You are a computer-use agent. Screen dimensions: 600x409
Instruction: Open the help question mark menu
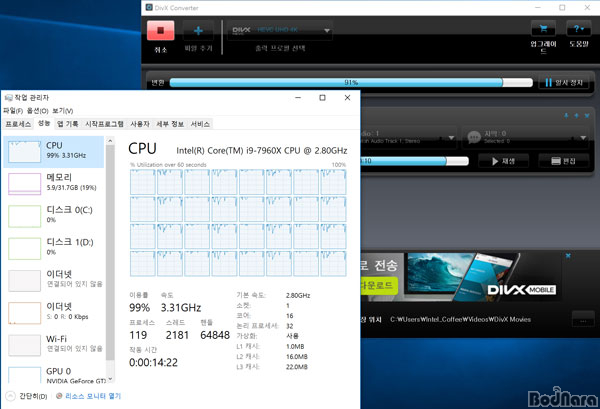coord(579,29)
